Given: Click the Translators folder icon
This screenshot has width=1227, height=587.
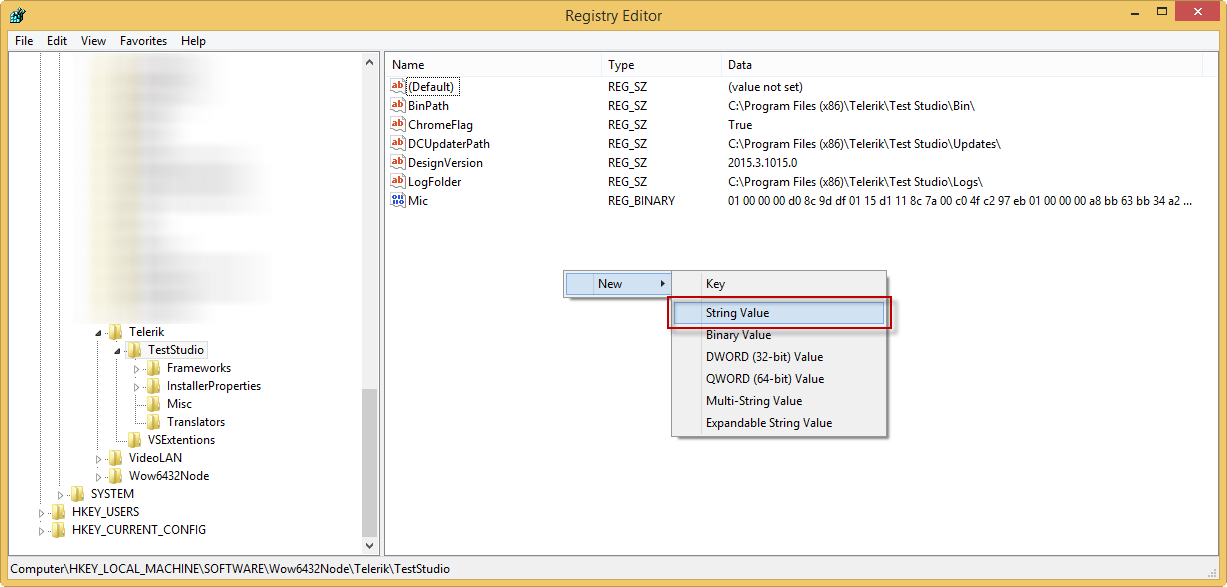Looking at the screenshot, I should tap(154, 422).
